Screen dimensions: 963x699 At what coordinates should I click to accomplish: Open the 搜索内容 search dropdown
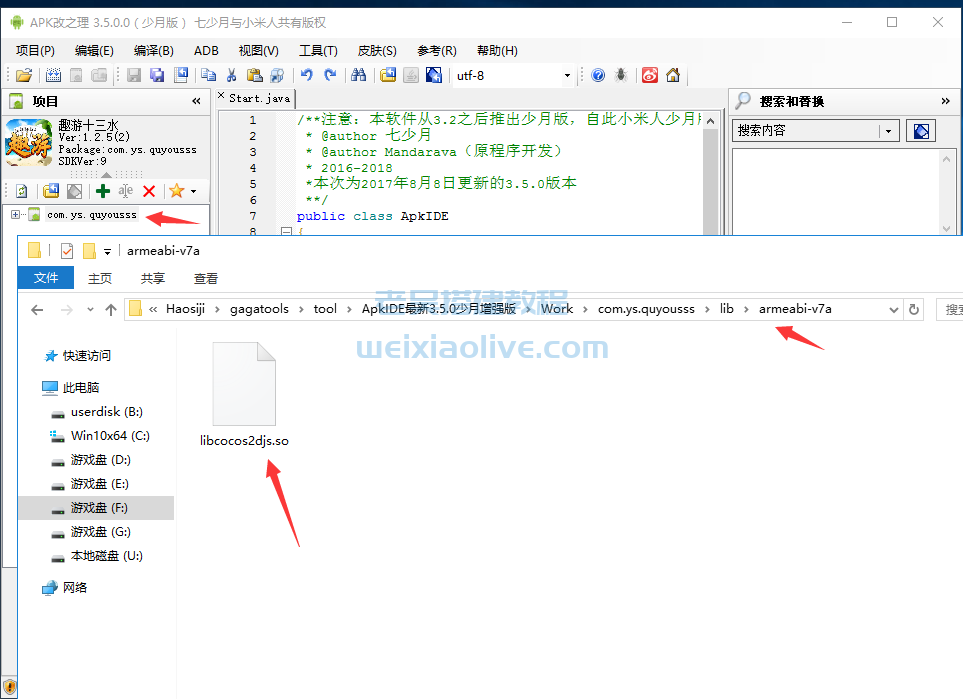(888, 131)
